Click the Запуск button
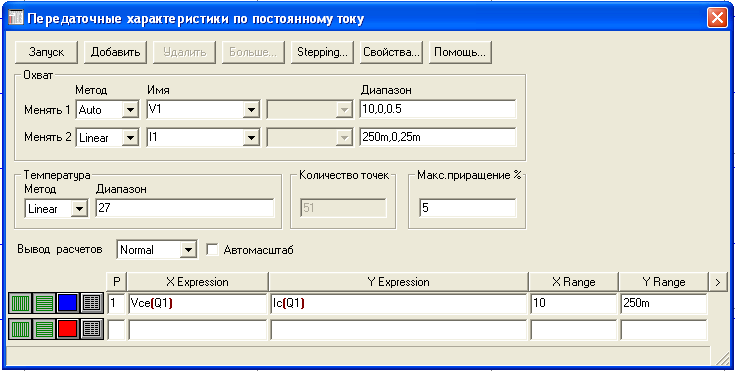The image size is (735, 371). [x=46, y=52]
